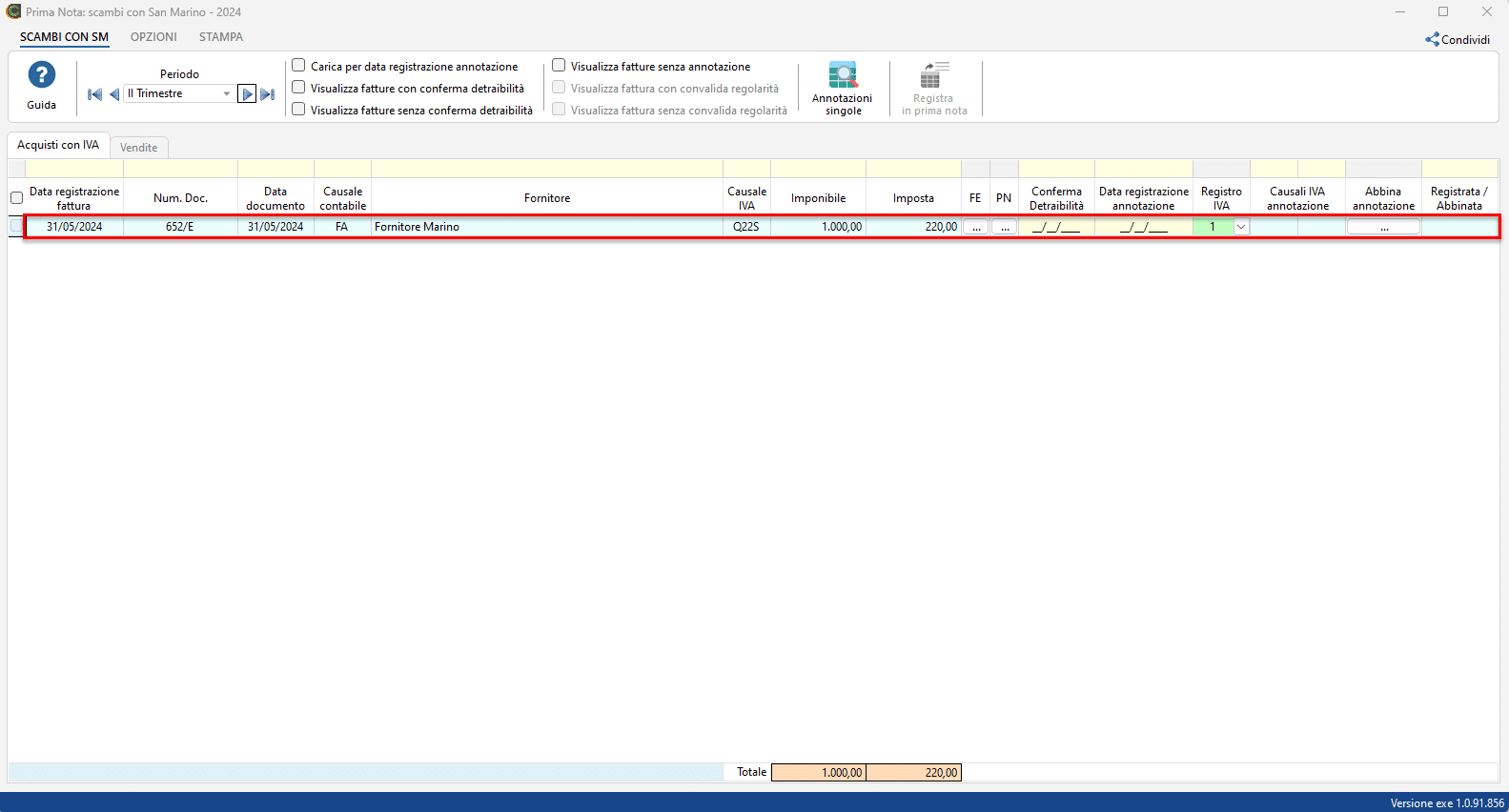Click the Imponibile column header
Screen dimensions: 1509x812
pos(818,198)
